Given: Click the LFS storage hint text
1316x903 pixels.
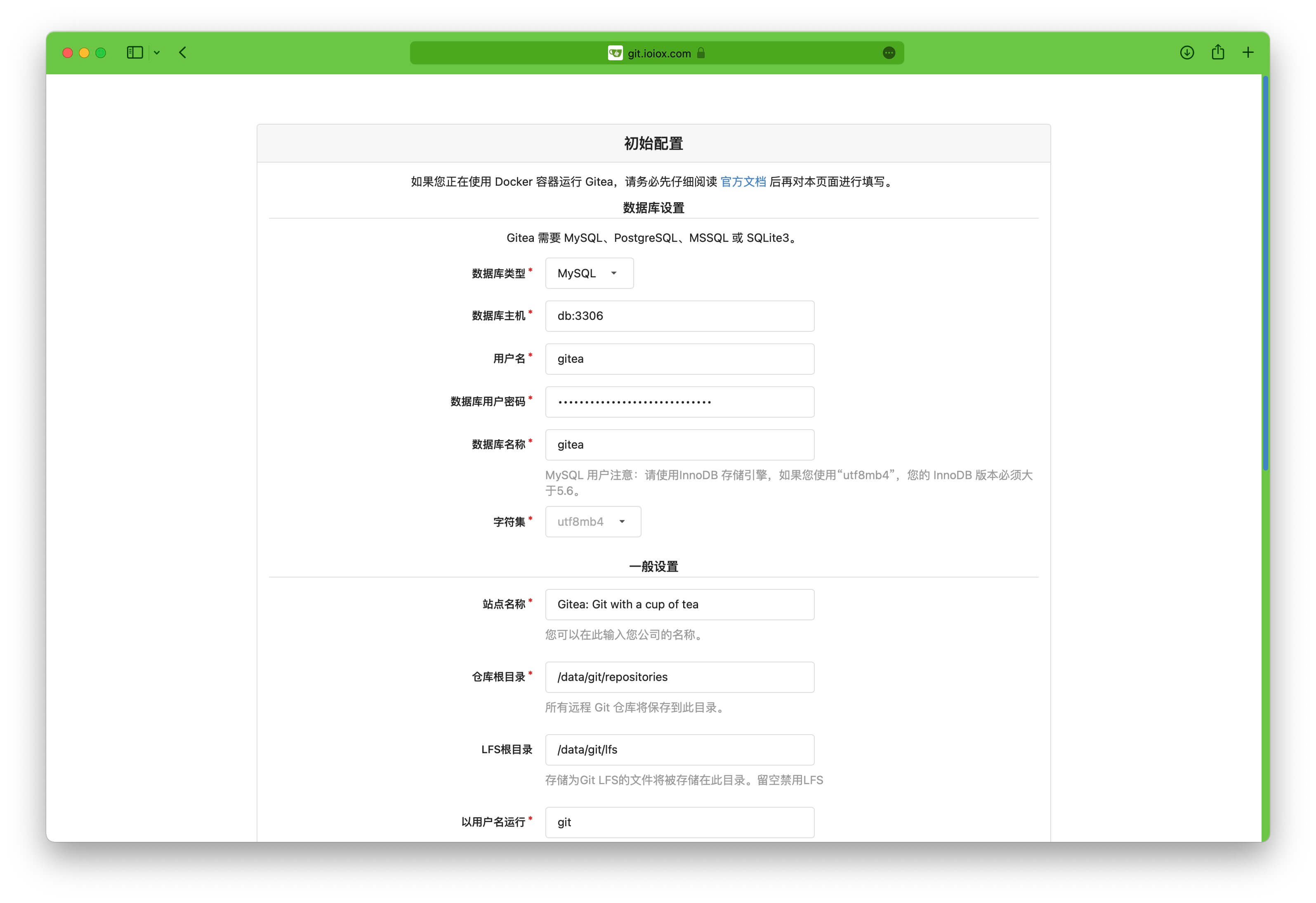Looking at the screenshot, I should (x=684, y=780).
